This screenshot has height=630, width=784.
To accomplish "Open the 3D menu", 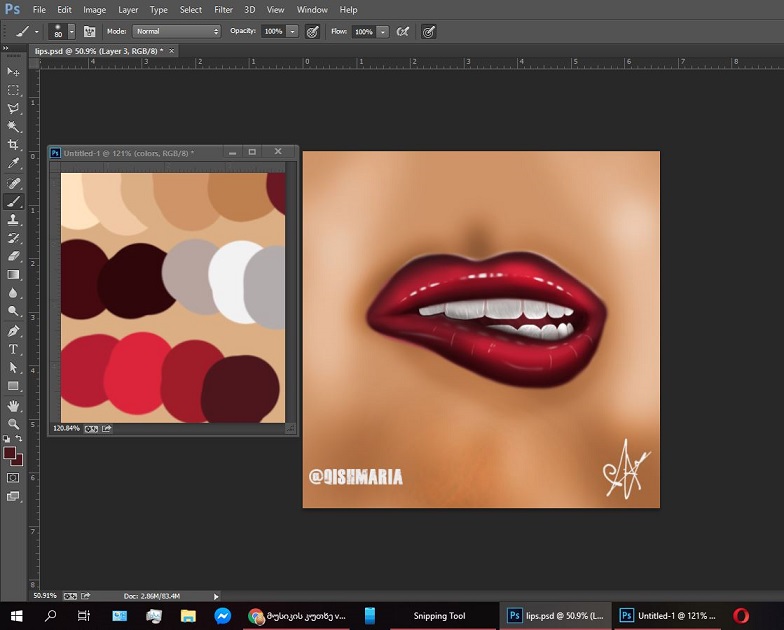I will pos(250,10).
